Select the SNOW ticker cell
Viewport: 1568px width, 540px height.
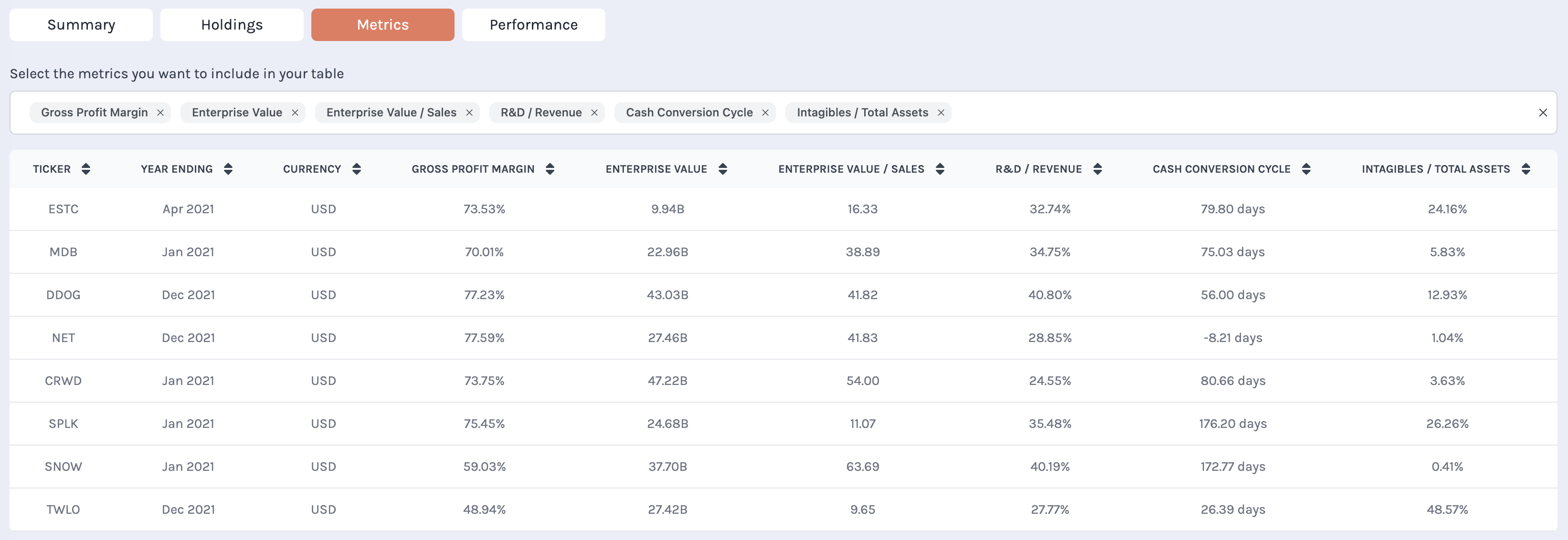click(x=64, y=467)
